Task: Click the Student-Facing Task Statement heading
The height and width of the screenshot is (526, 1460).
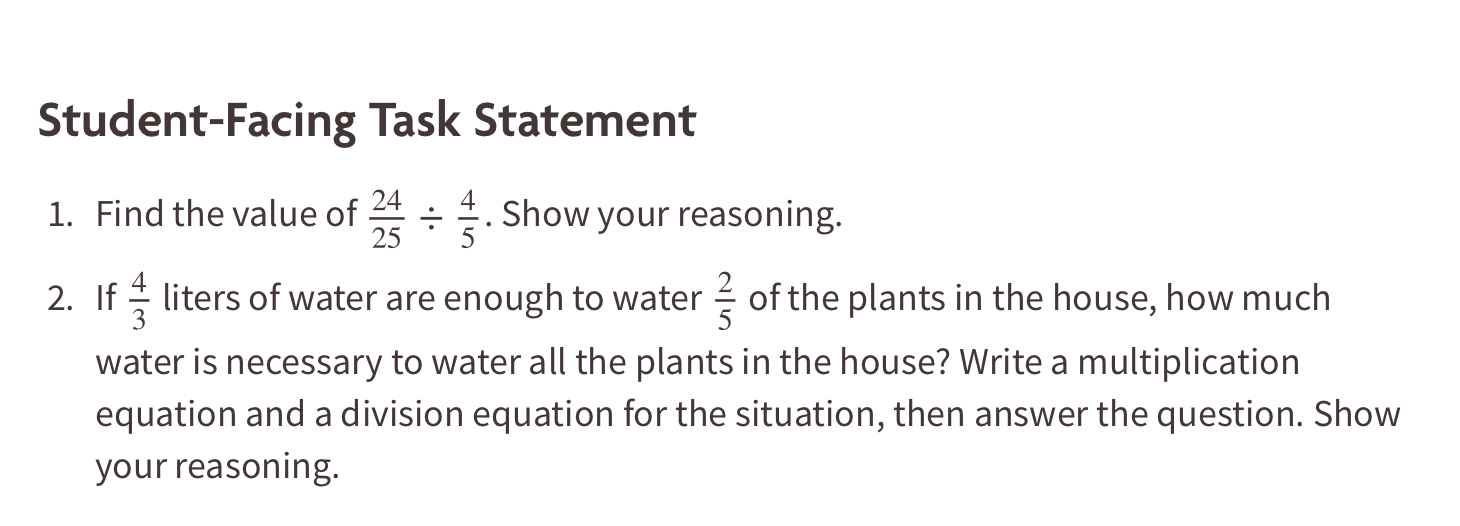Action: 366,121
